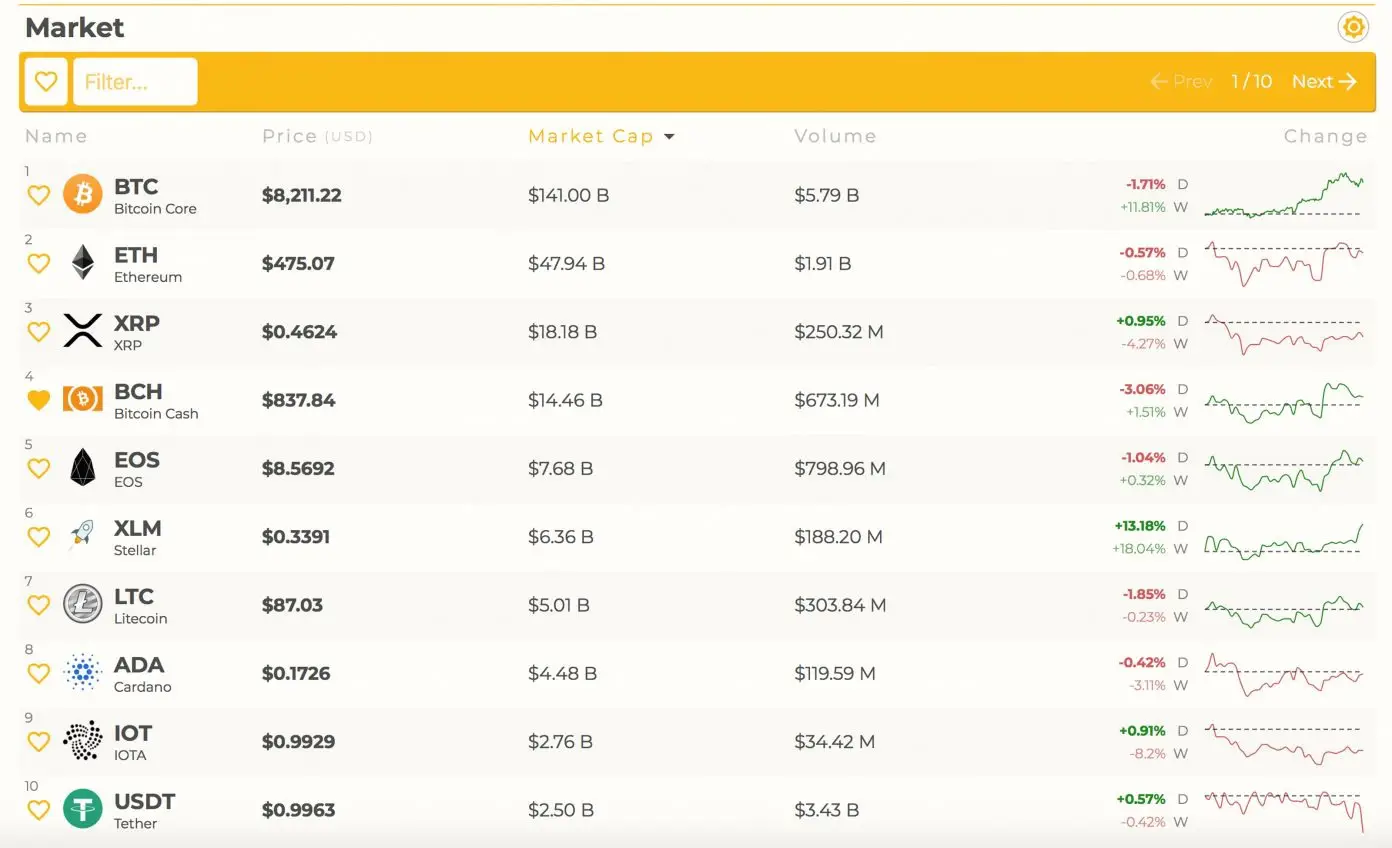
Task: Click the Ethereum diamond logo
Action: (83, 263)
